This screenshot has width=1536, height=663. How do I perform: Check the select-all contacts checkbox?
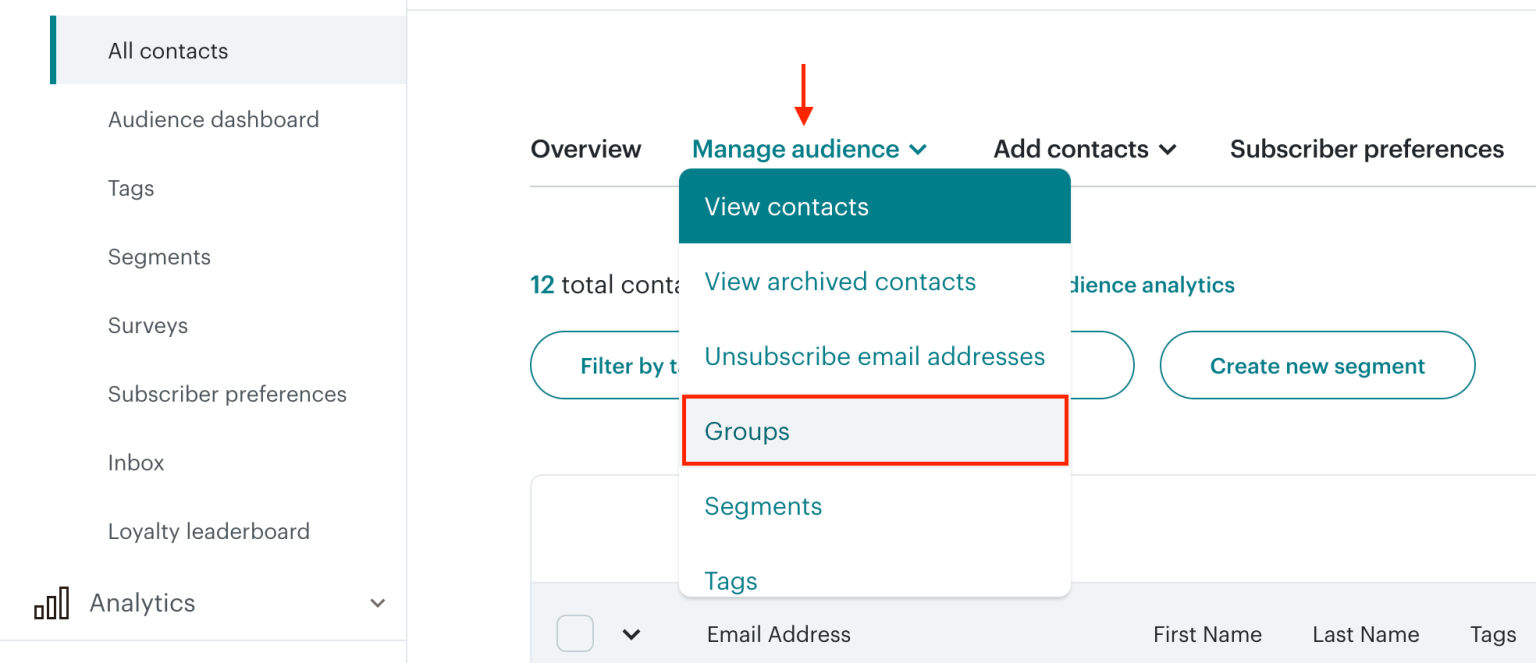coord(575,633)
